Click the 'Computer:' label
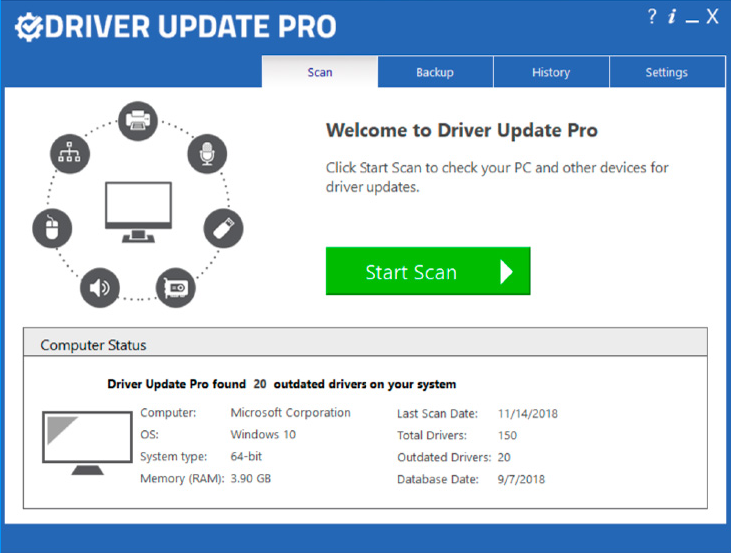The height and width of the screenshot is (553, 731). pos(168,413)
